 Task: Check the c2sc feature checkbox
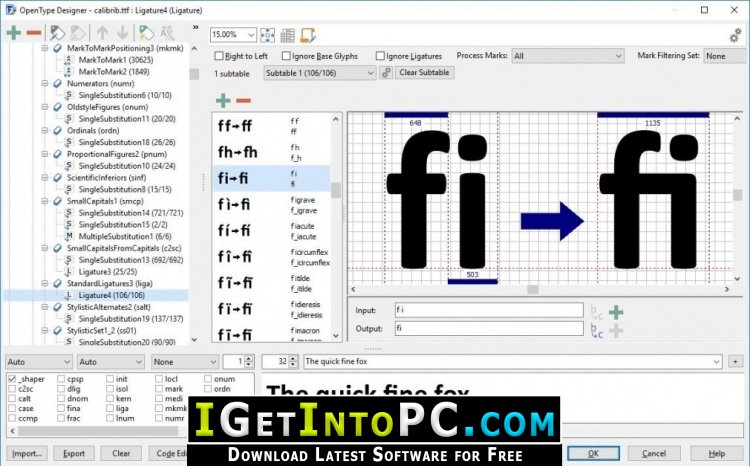click(12, 389)
